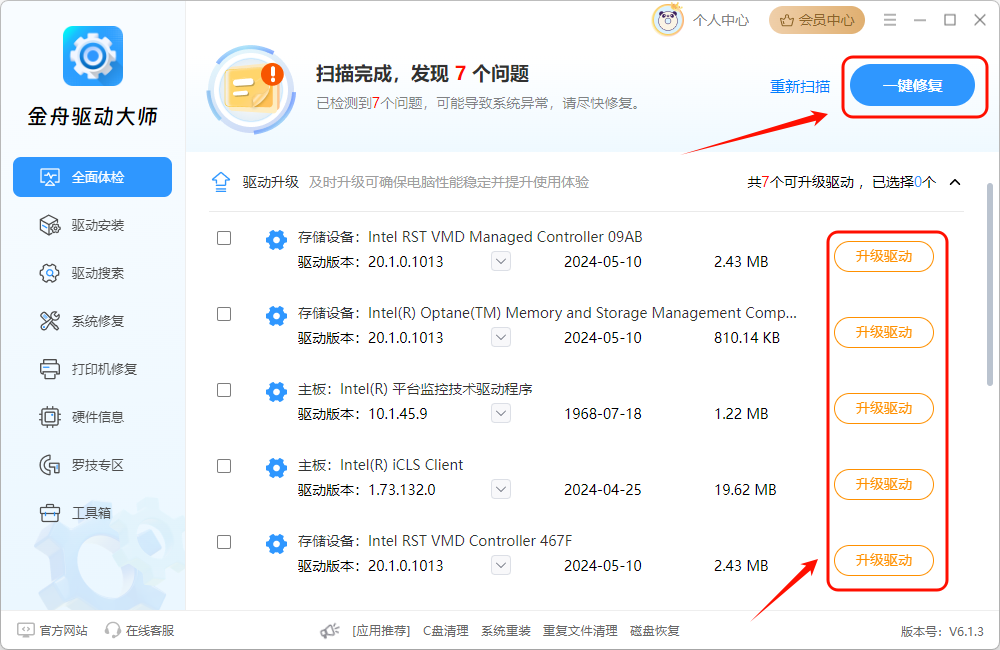Click the 工具箱 toolbox icon
This screenshot has width=1000, height=650.
click(50, 513)
